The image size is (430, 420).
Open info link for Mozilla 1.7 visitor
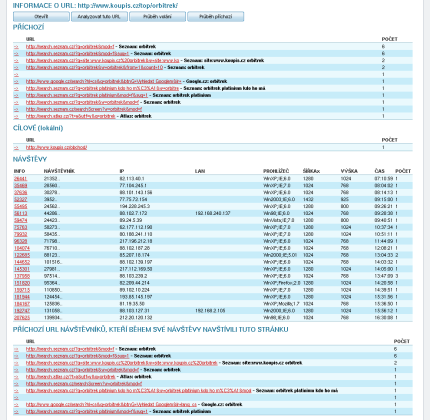(22, 304)
